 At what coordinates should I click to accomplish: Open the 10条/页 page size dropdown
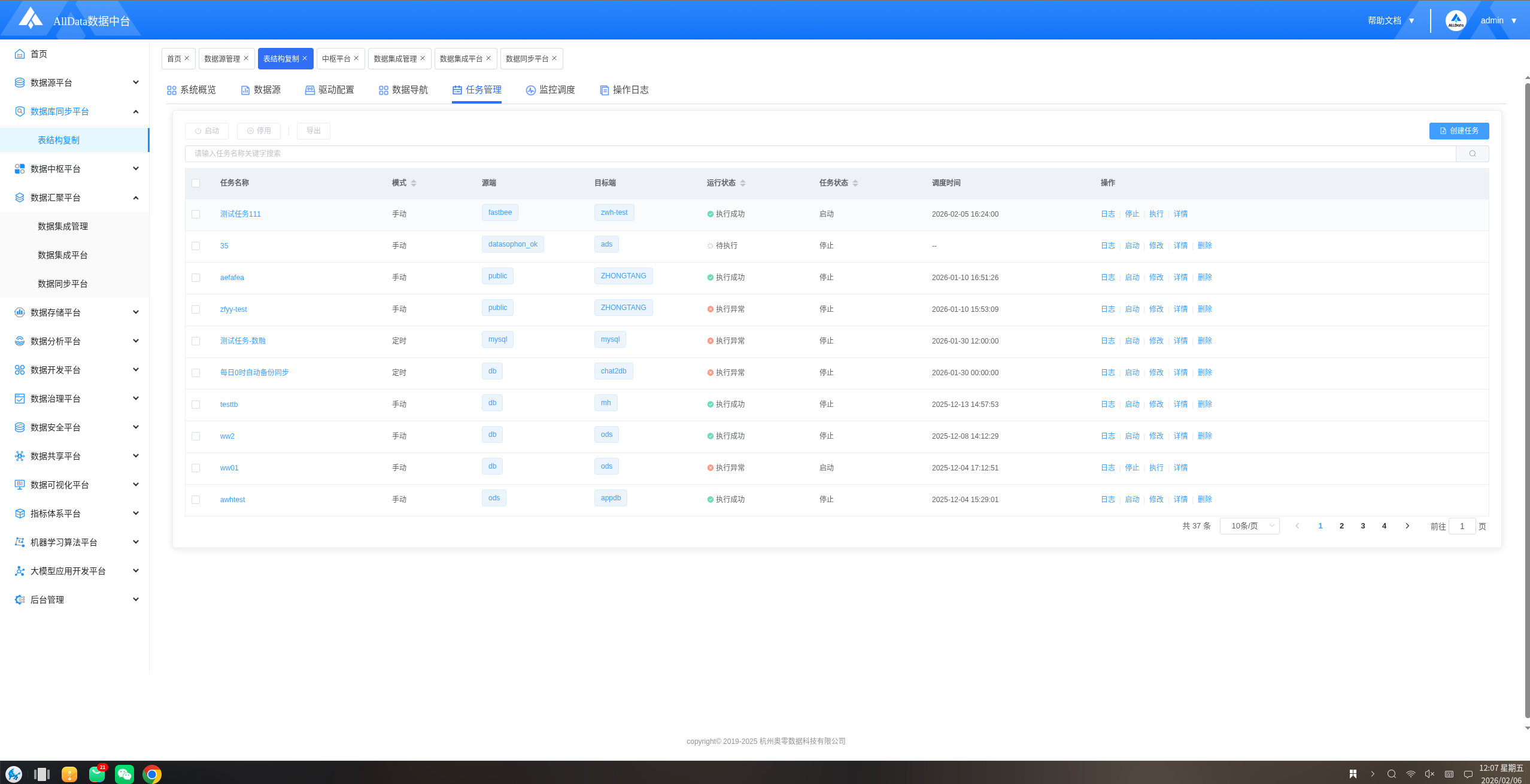pos(1249,526)
